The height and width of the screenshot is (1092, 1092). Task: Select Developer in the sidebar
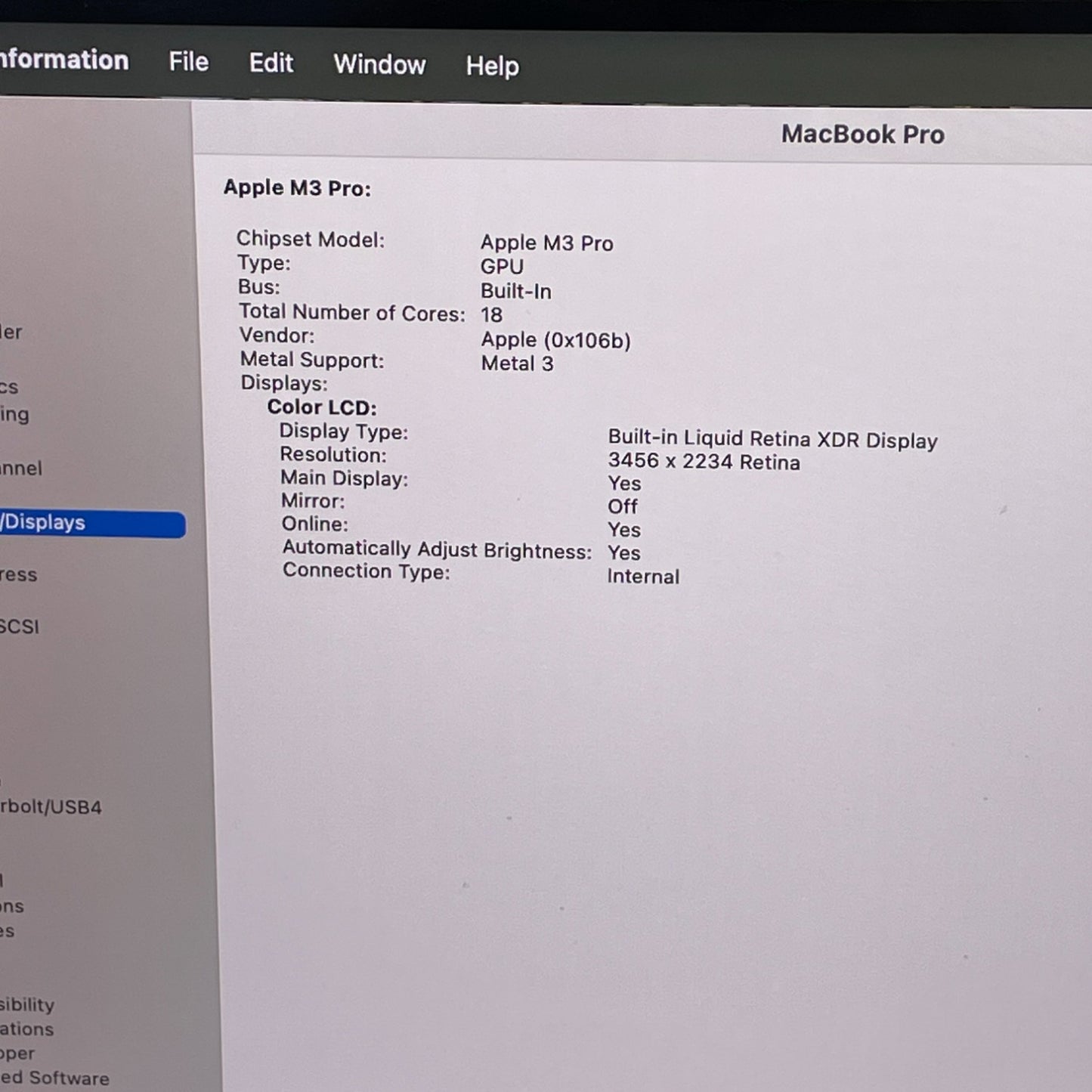(18, 1053)
